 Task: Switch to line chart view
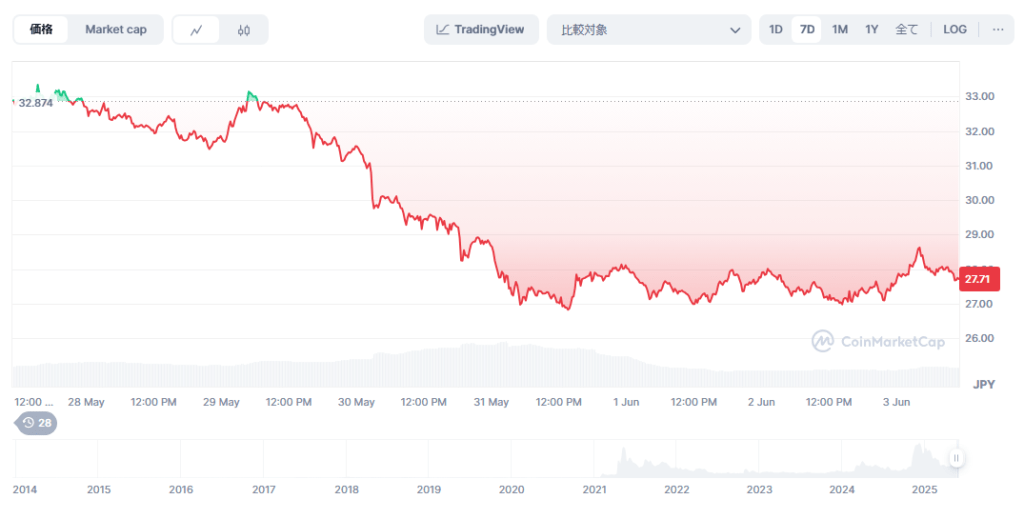[x=196, y=30]
